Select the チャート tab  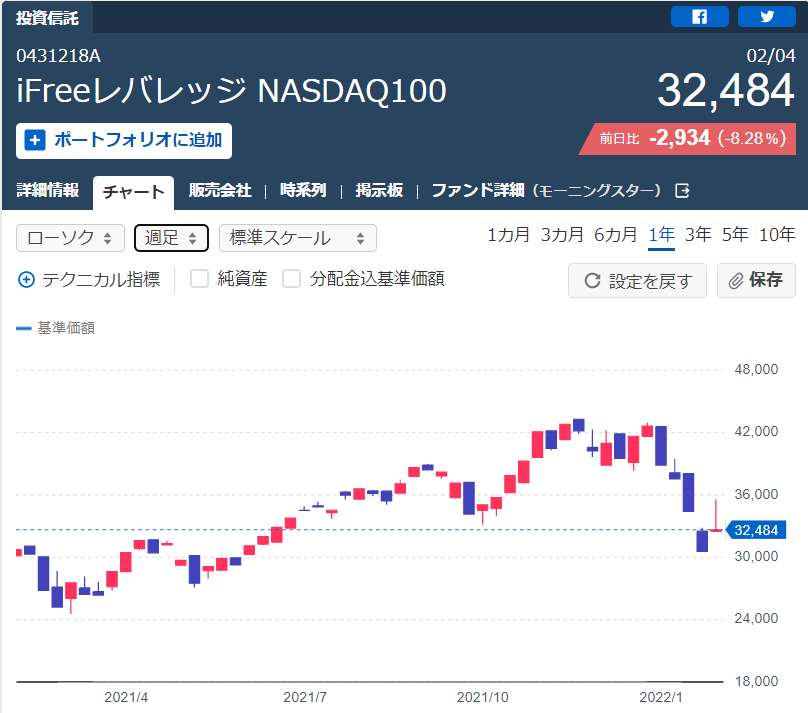click(133, 192)
